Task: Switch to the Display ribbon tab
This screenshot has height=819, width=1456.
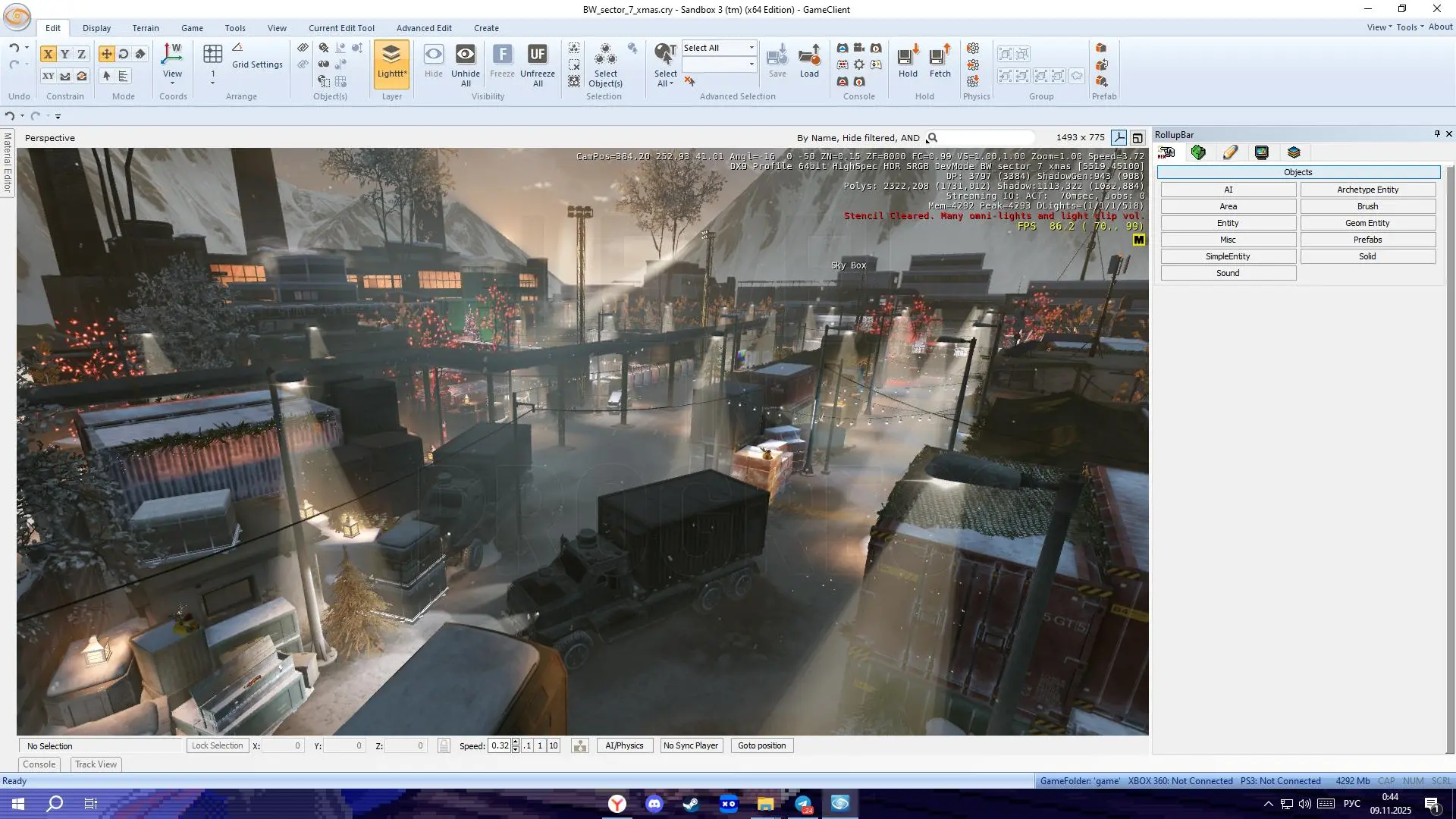Action: 96,28
